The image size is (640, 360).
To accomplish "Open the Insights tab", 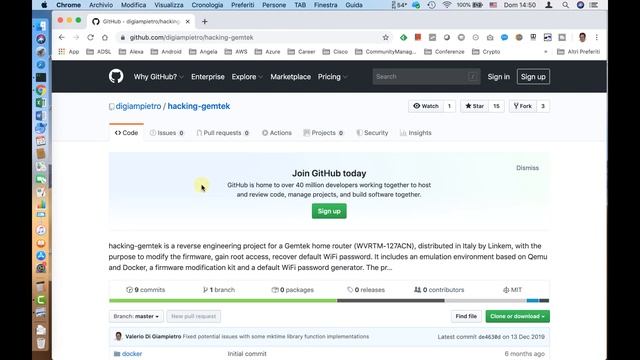I will (416, 133).
